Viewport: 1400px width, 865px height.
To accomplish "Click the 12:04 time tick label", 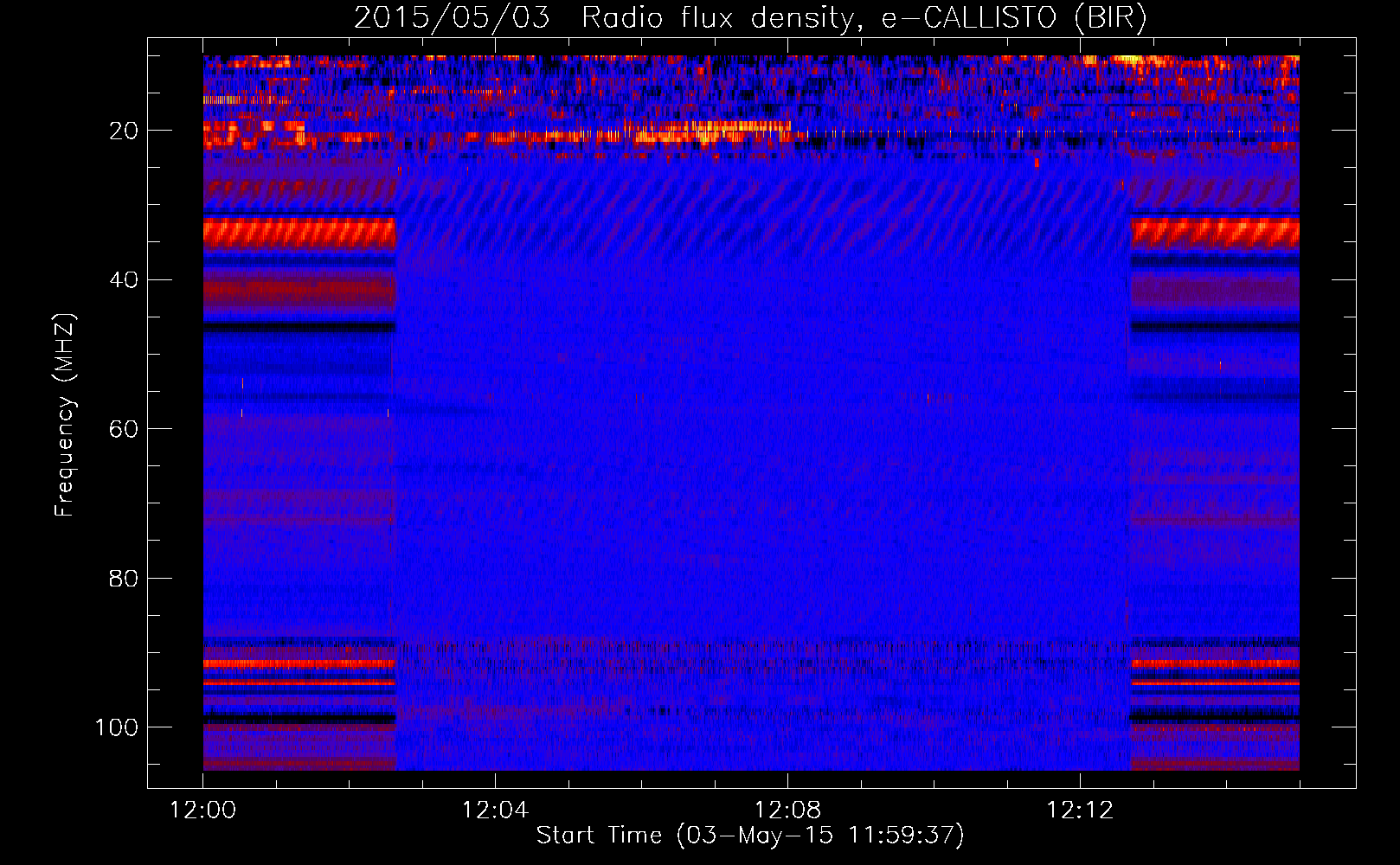I will (495, 811).
